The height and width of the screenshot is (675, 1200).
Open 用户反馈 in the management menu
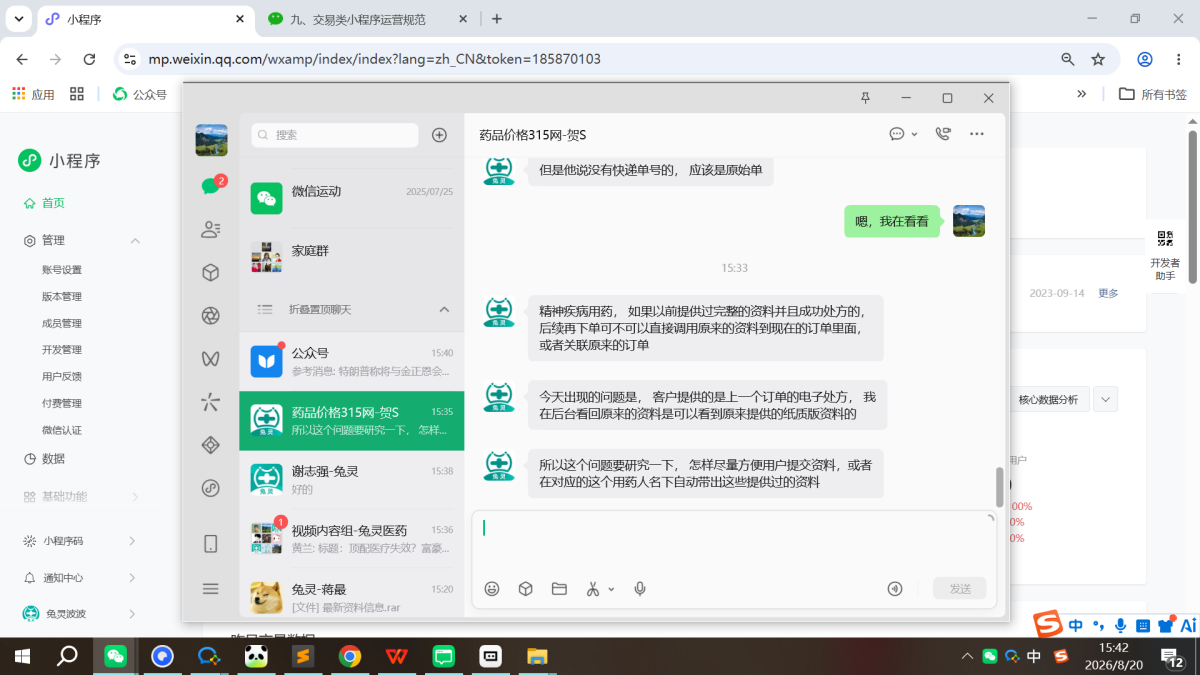62,377
